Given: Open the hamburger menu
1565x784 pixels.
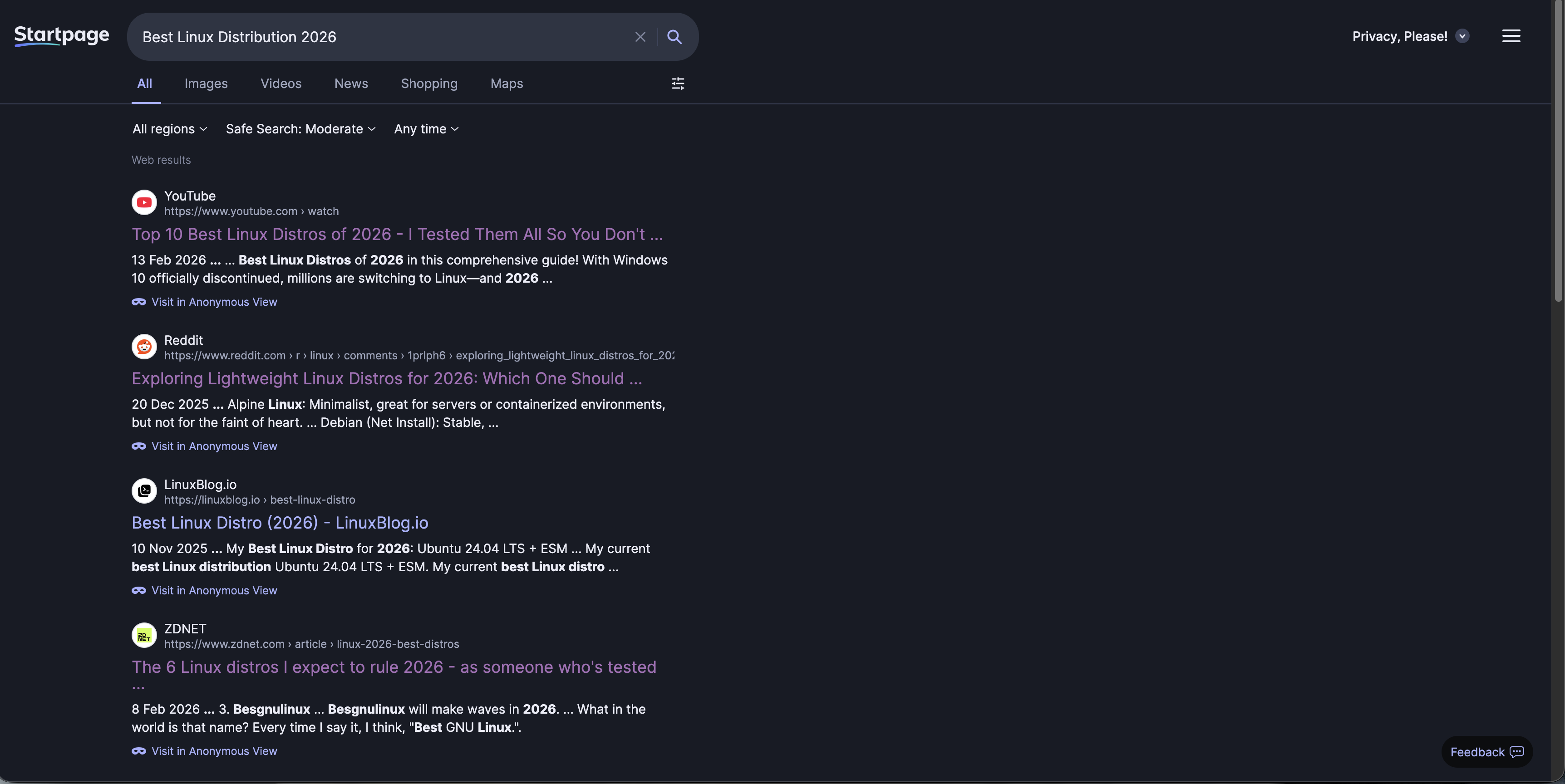Looking at the screenshot, I should (1511, 36).
